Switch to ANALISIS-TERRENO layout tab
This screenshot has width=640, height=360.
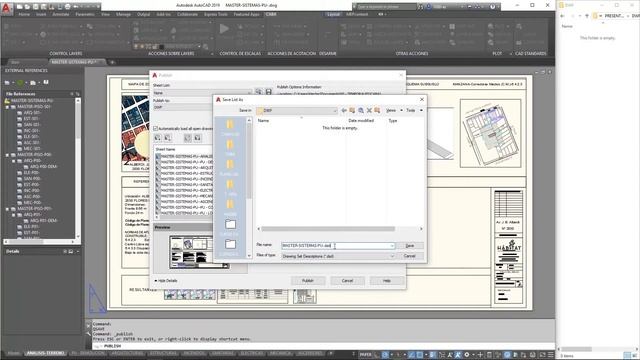(x=45, y=353)
